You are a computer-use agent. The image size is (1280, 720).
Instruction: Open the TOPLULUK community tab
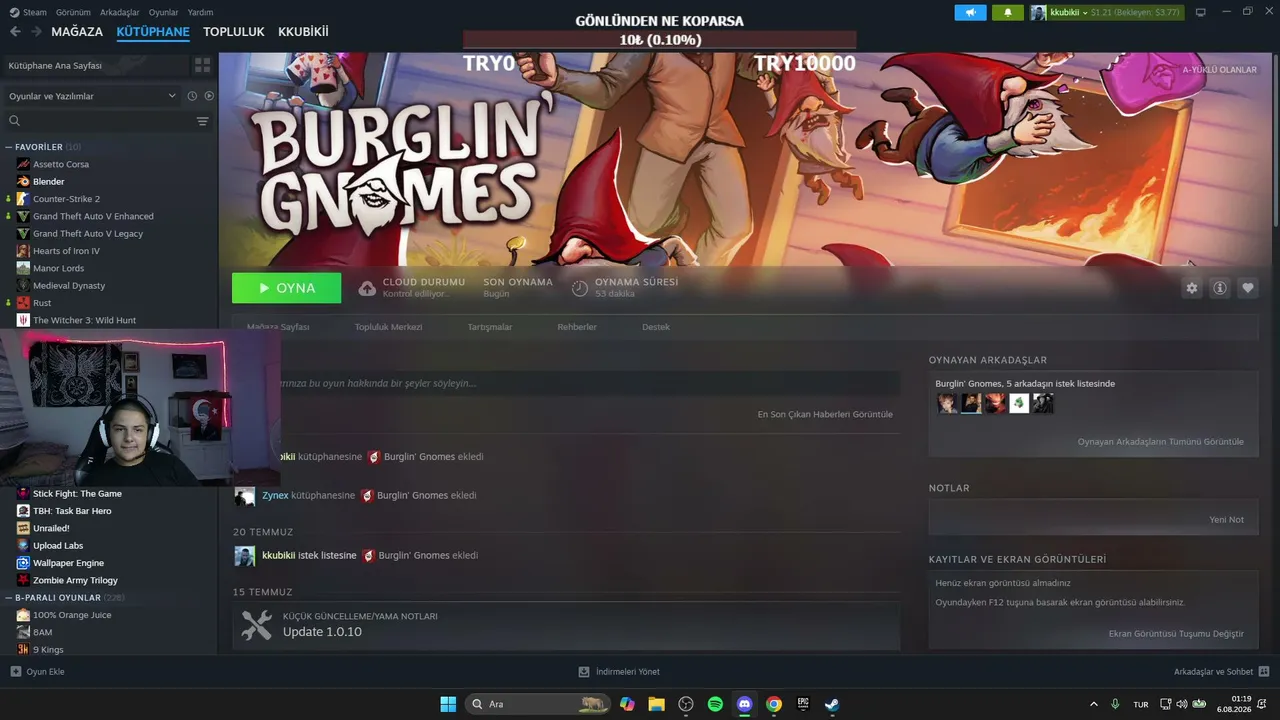(234, 32)
